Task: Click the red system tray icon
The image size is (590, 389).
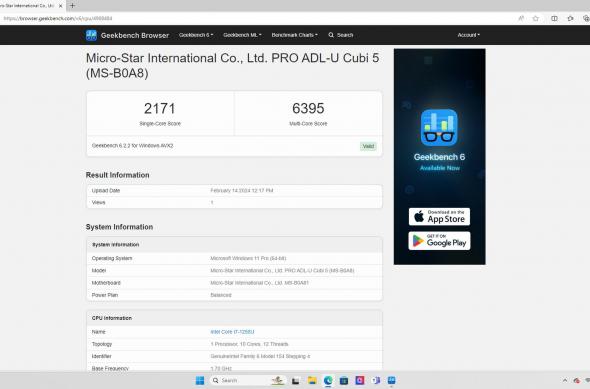Action: click(x=576, y=380)
